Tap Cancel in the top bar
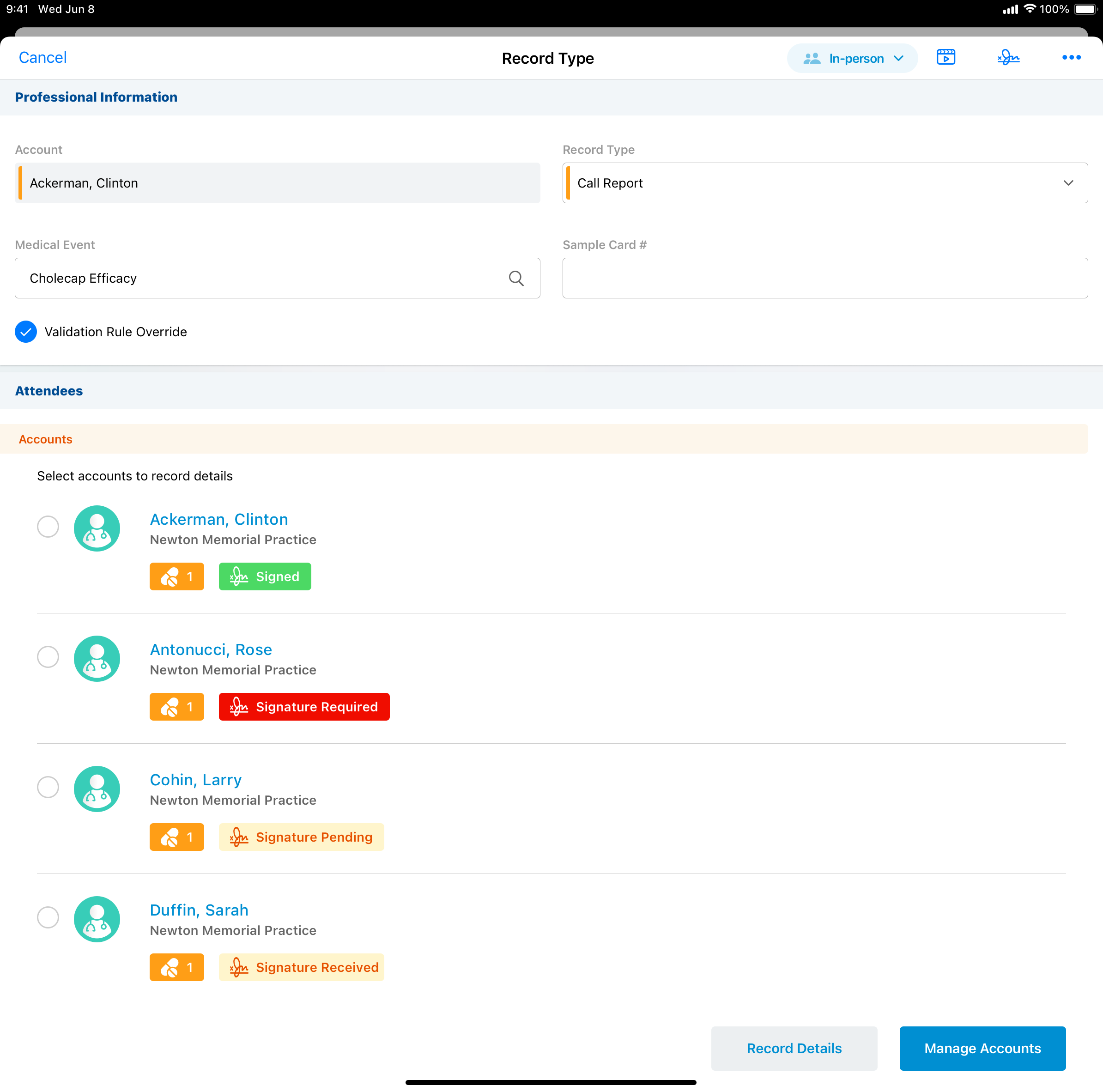Screen dimensions: 1103x1092 43,58
